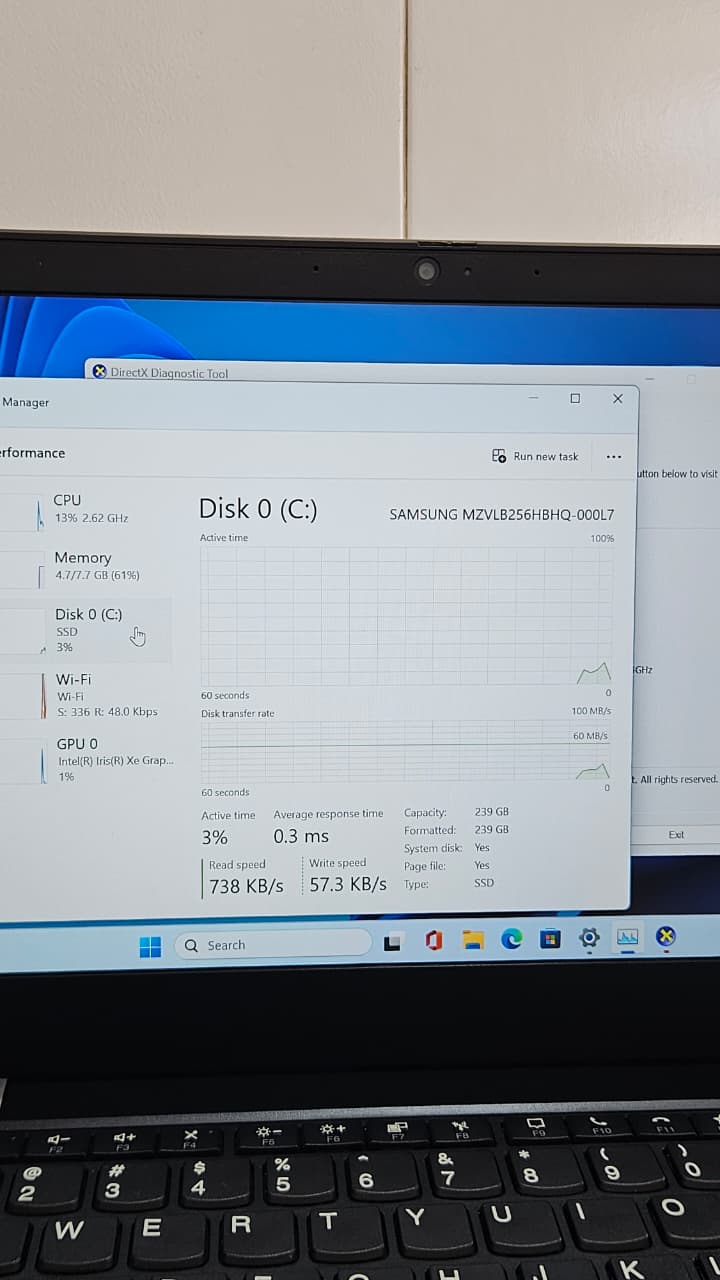
Task: Select CPU in the performance list
Action: point(86,508)
